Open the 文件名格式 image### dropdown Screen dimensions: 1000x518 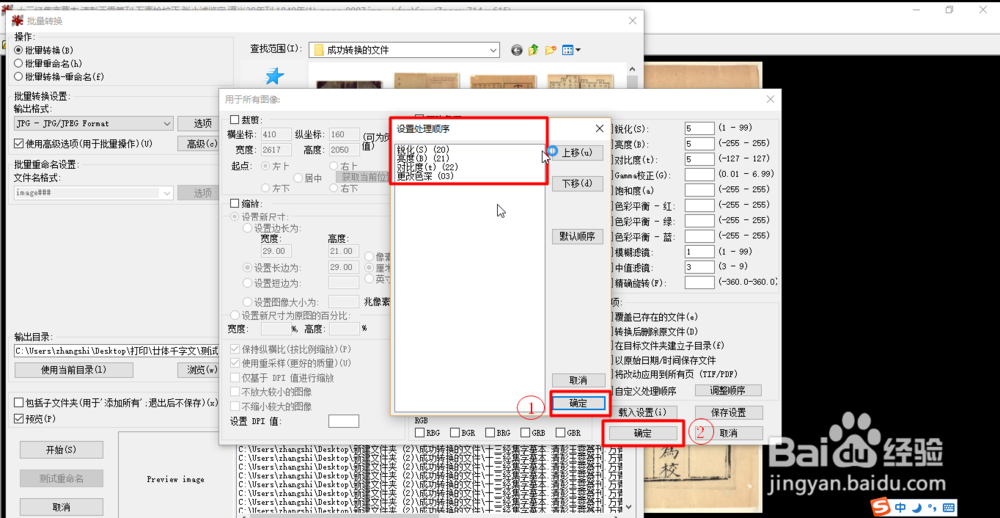(93, 193)
